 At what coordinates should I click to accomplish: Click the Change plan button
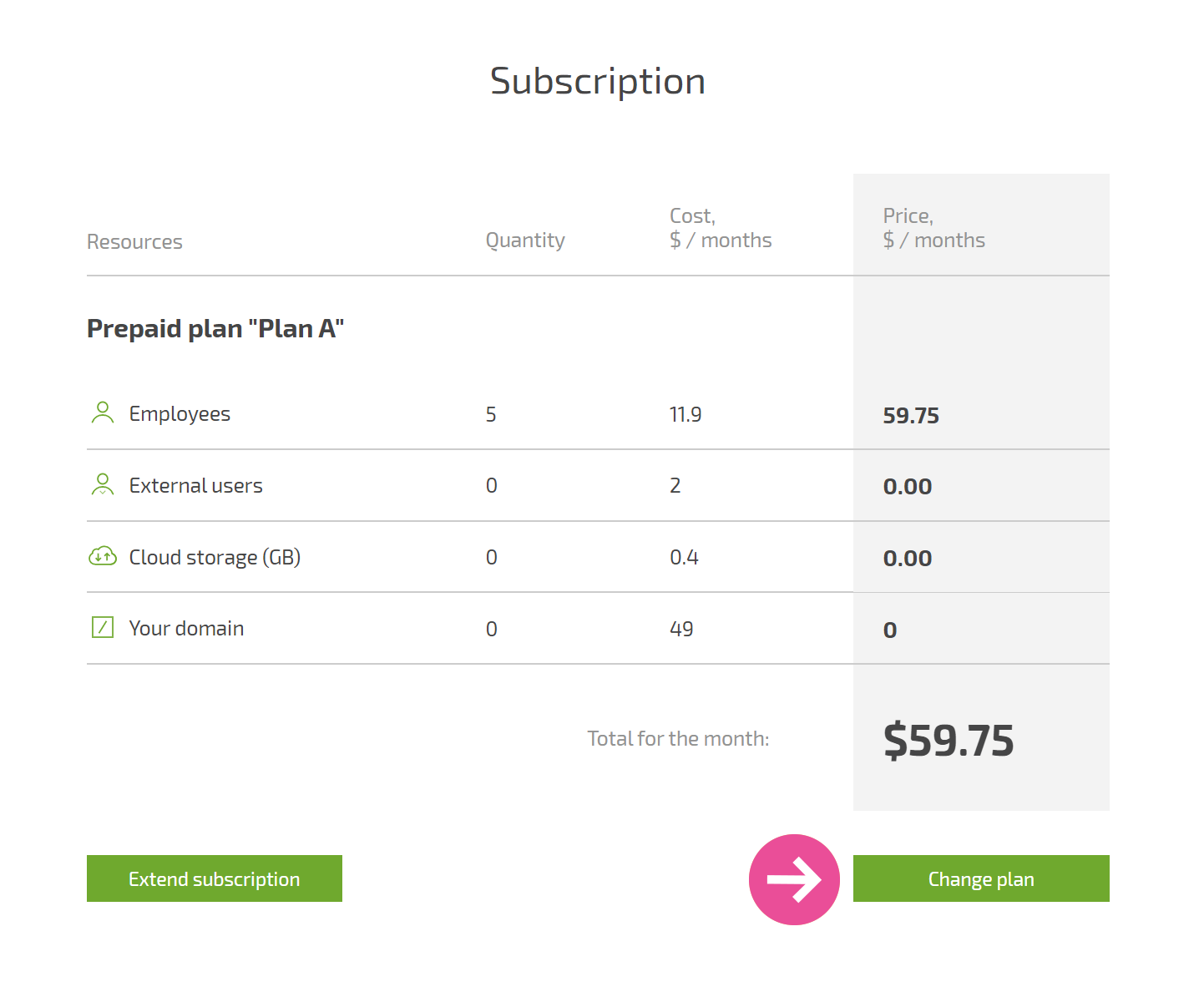tap(981, 878)
